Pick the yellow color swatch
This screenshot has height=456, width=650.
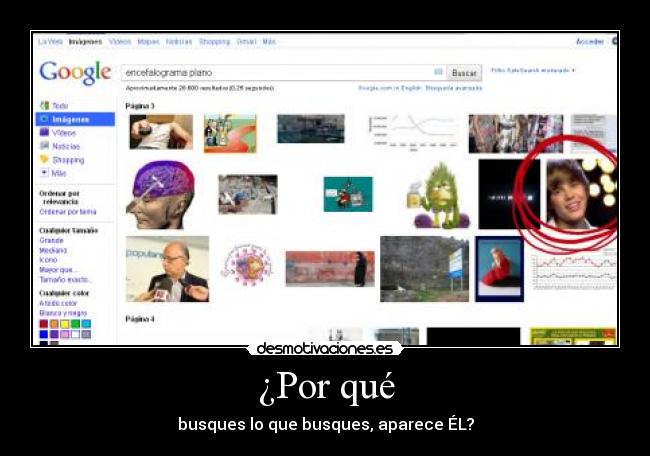(65, 324)
